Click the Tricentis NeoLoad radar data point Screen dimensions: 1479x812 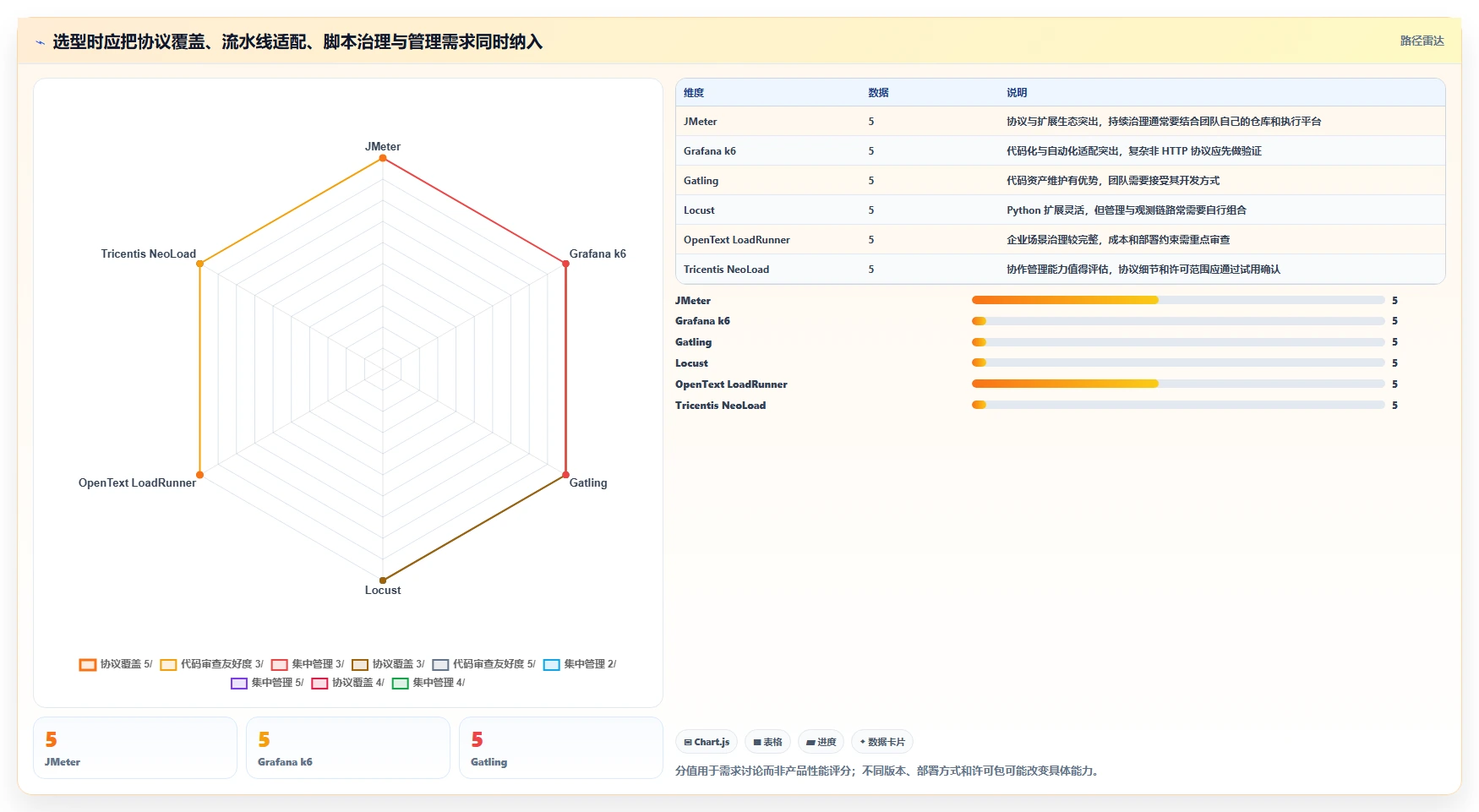tap(199, 264)
